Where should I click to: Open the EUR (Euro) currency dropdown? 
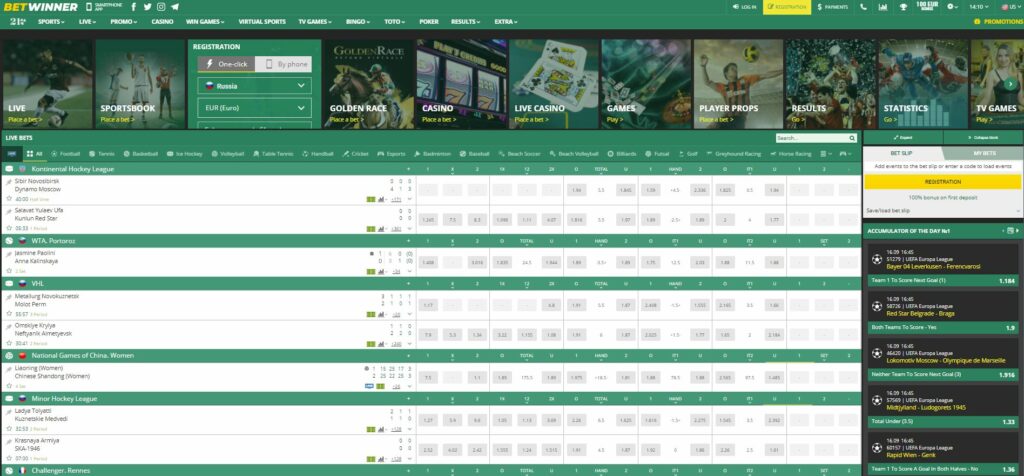pos(255,108)
